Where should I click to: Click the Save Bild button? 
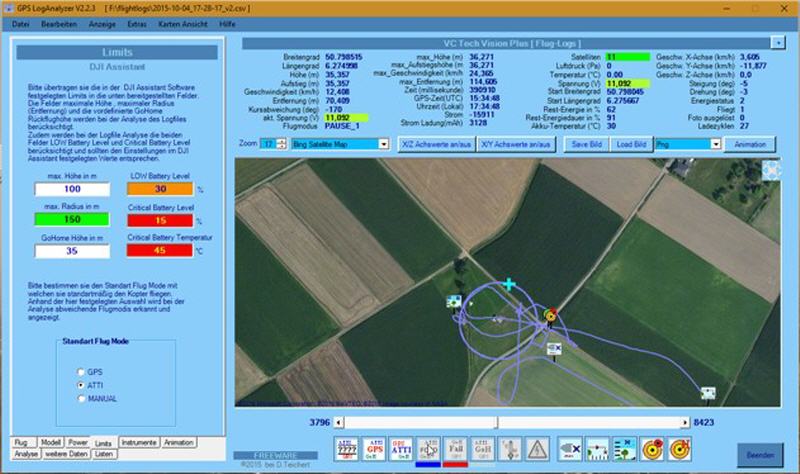click(587, 144)
